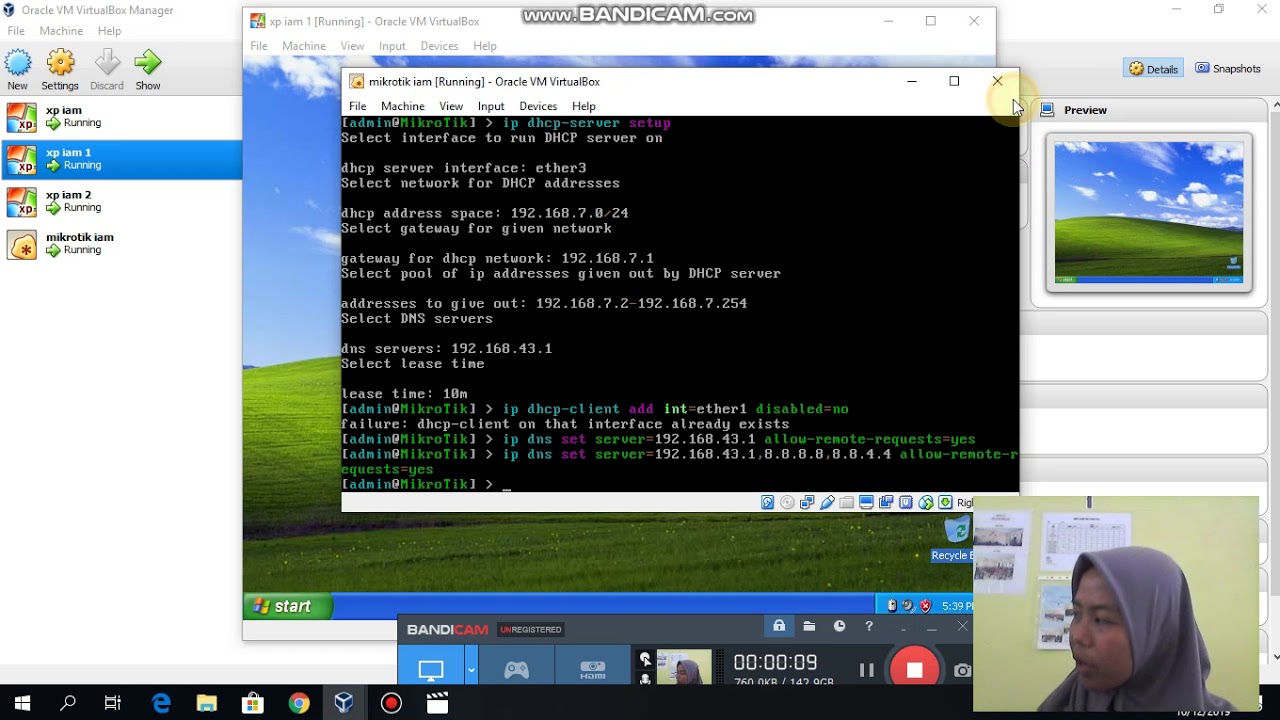Open File menu in mikrotik iam window
This screenshot has height=720, width=1280.
tap(357, 106)
